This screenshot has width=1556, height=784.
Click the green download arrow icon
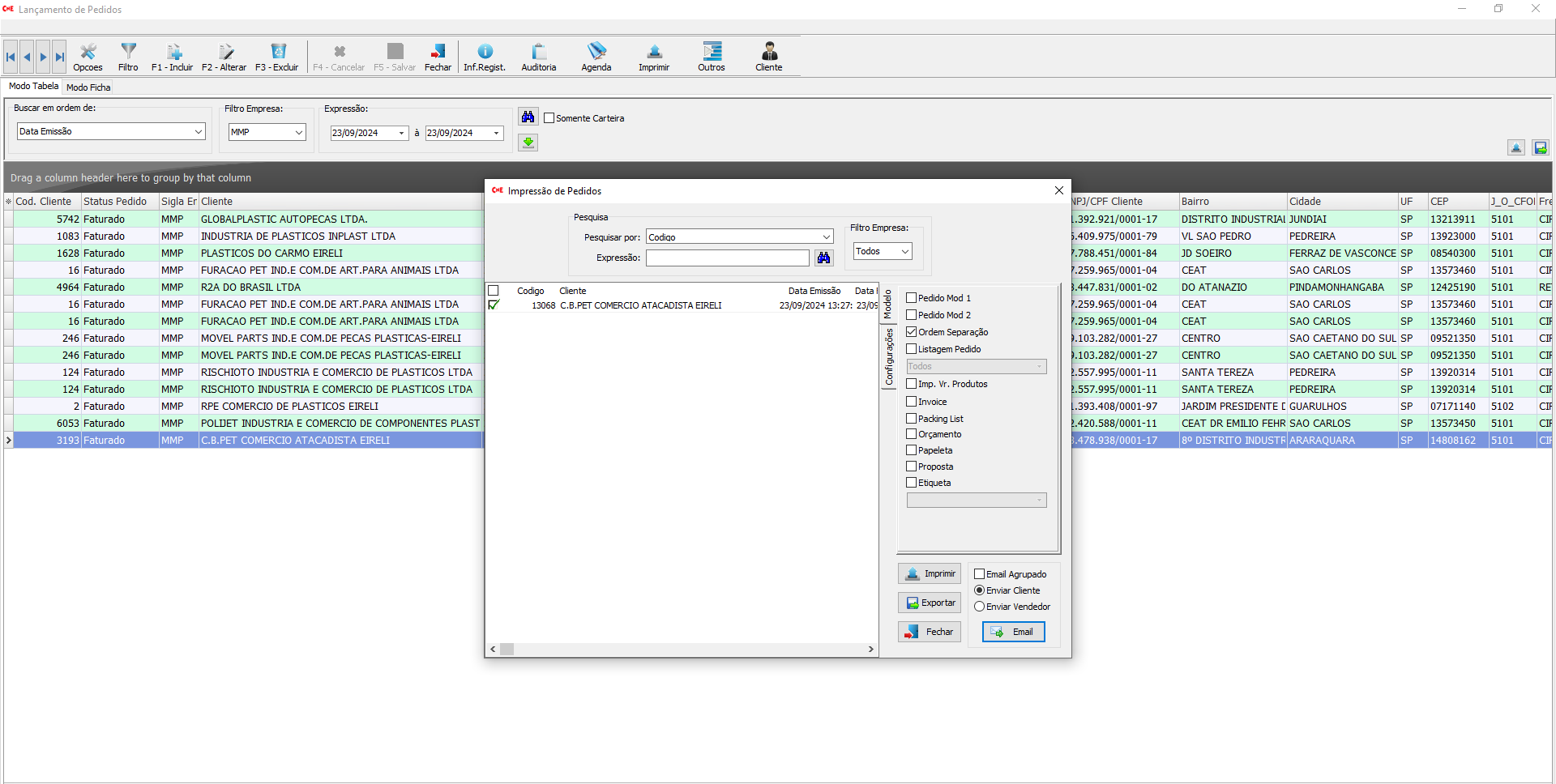pos(528,143)
